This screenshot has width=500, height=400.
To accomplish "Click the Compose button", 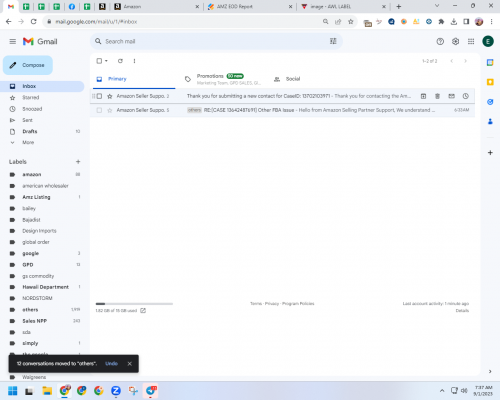I will pyautogui.click(x=28, y=65).
